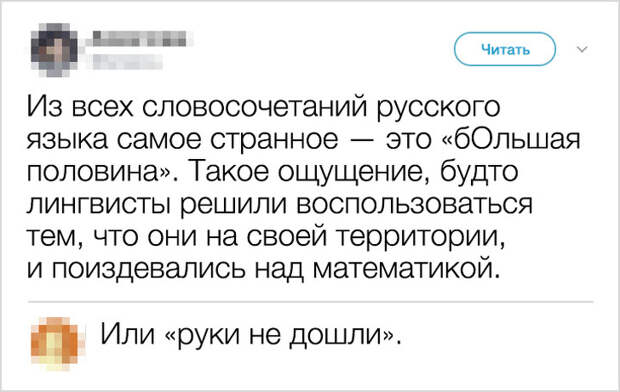Viewport: 620px width, 392px height.
Task: Select the blurred author display name
Action: point(139,38)
